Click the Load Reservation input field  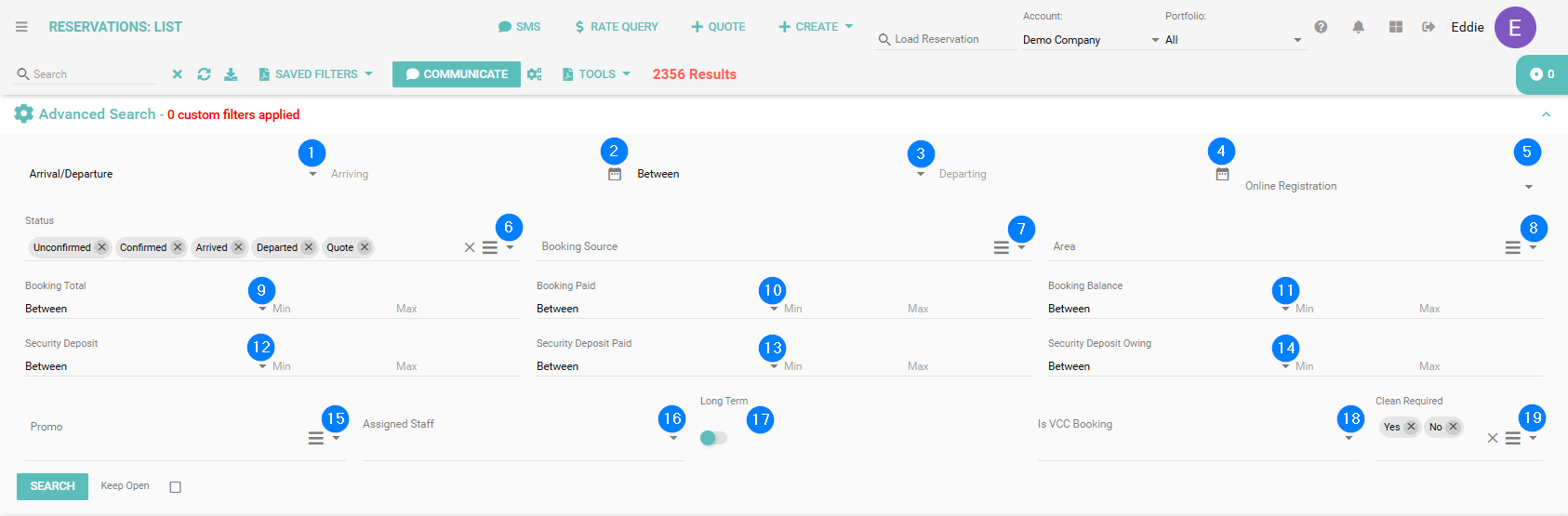point(944,39)
